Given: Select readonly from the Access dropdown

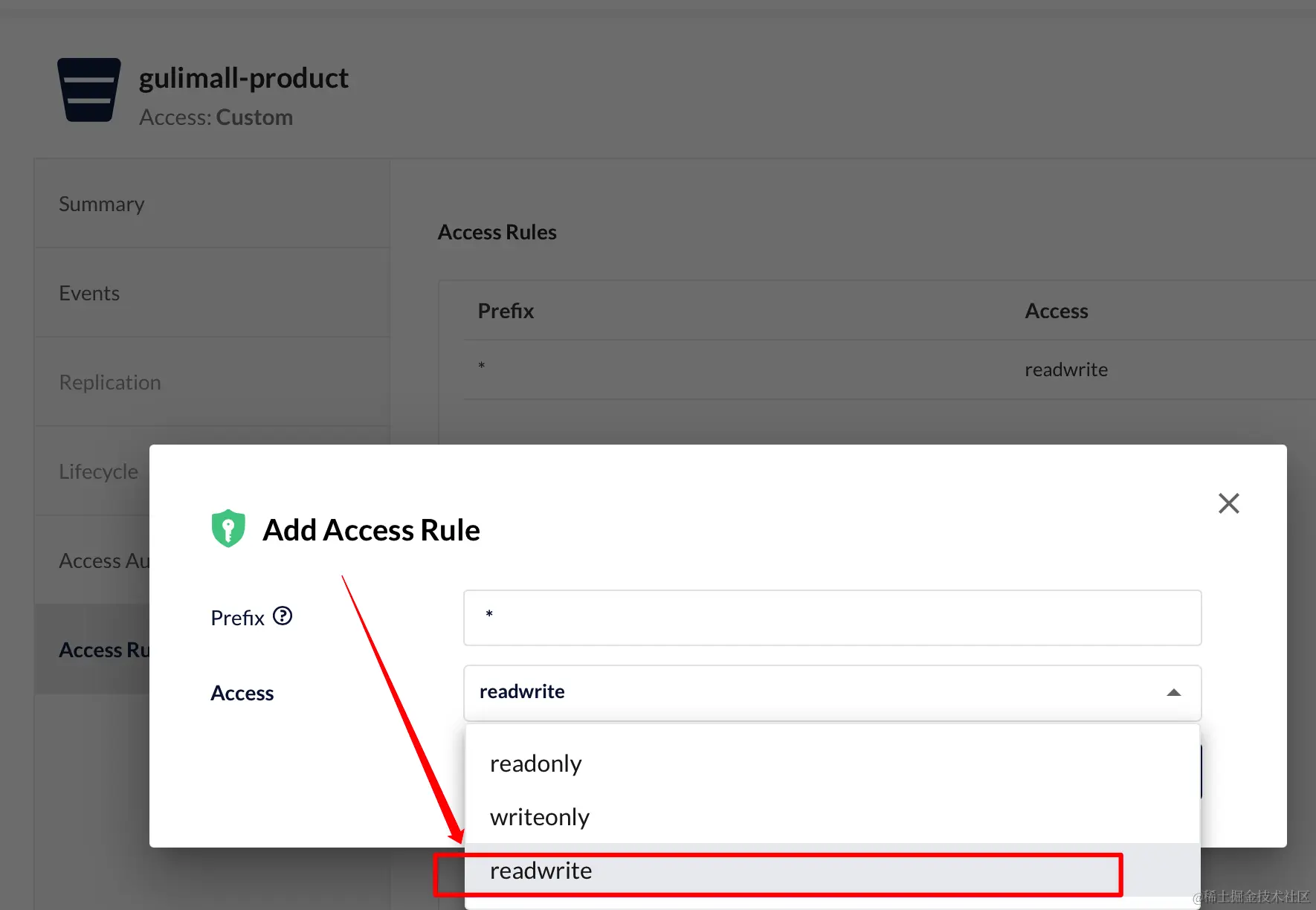Looking at the screenshot, I should tap(536, 764).
